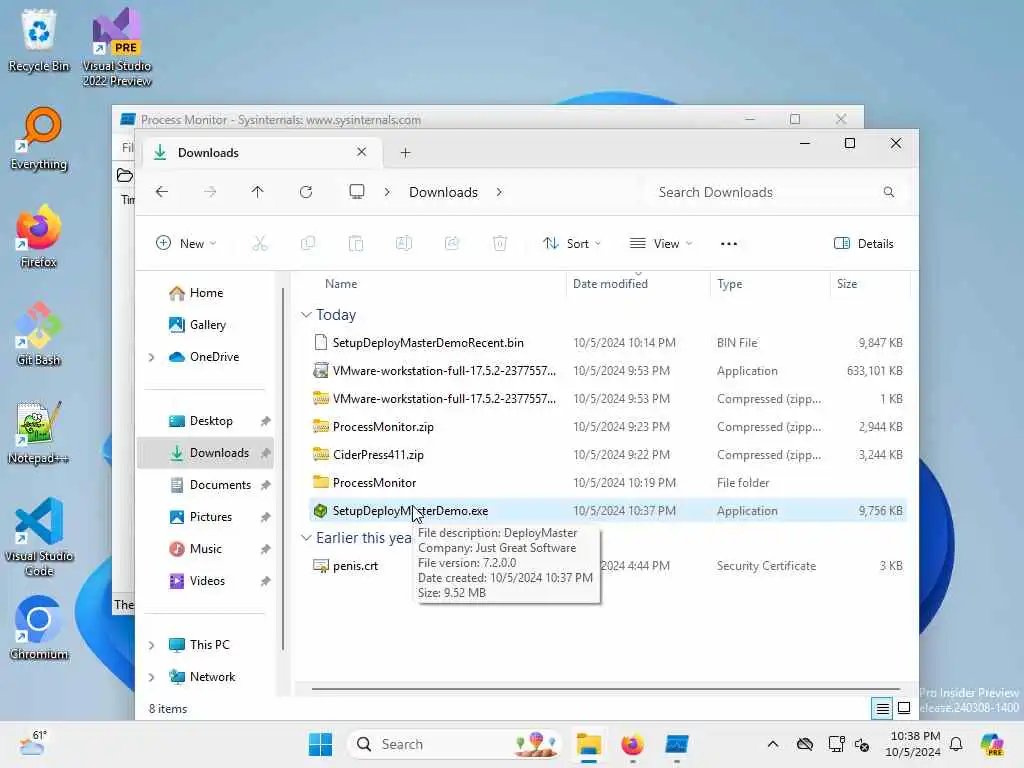
Task: Open the Recycle Bin desktop icon
Action: point(39,40)
